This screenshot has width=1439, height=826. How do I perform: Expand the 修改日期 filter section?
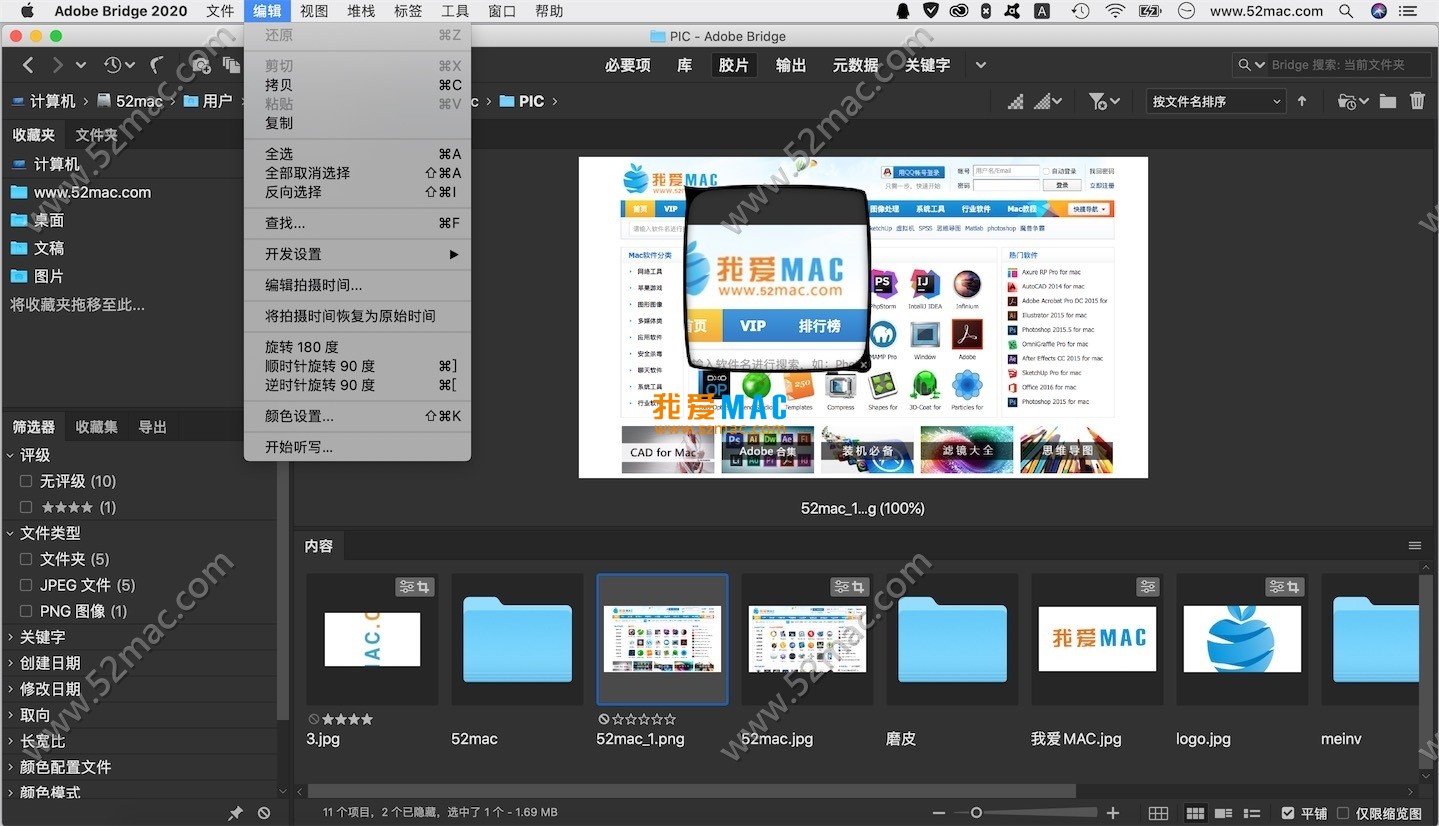(x=11, y=689)
